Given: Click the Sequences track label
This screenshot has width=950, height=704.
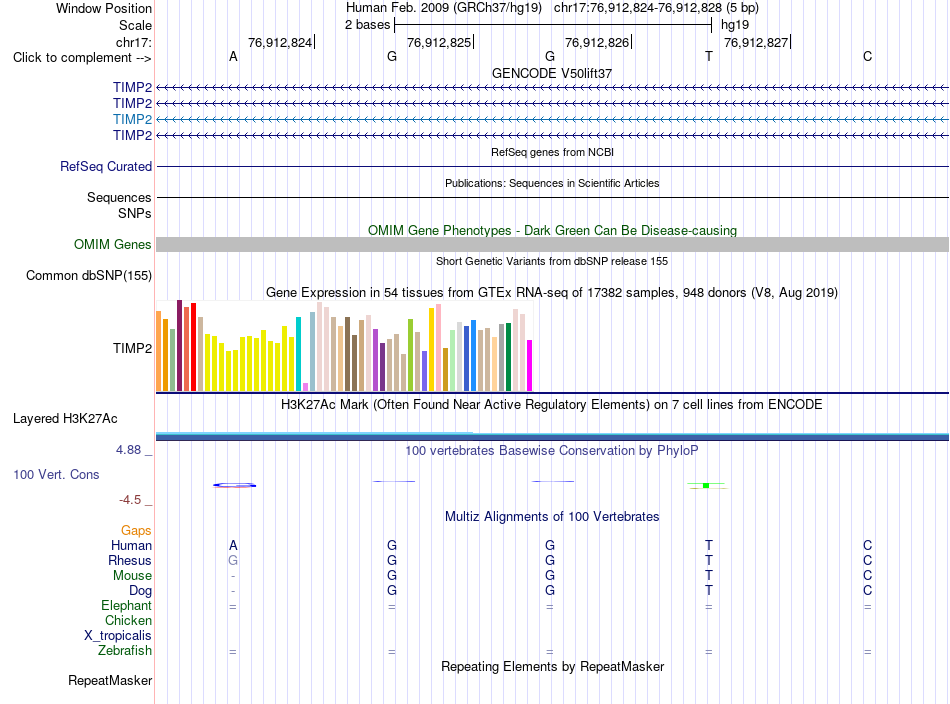Looking at the screenshot, I should tap(119, 198).
